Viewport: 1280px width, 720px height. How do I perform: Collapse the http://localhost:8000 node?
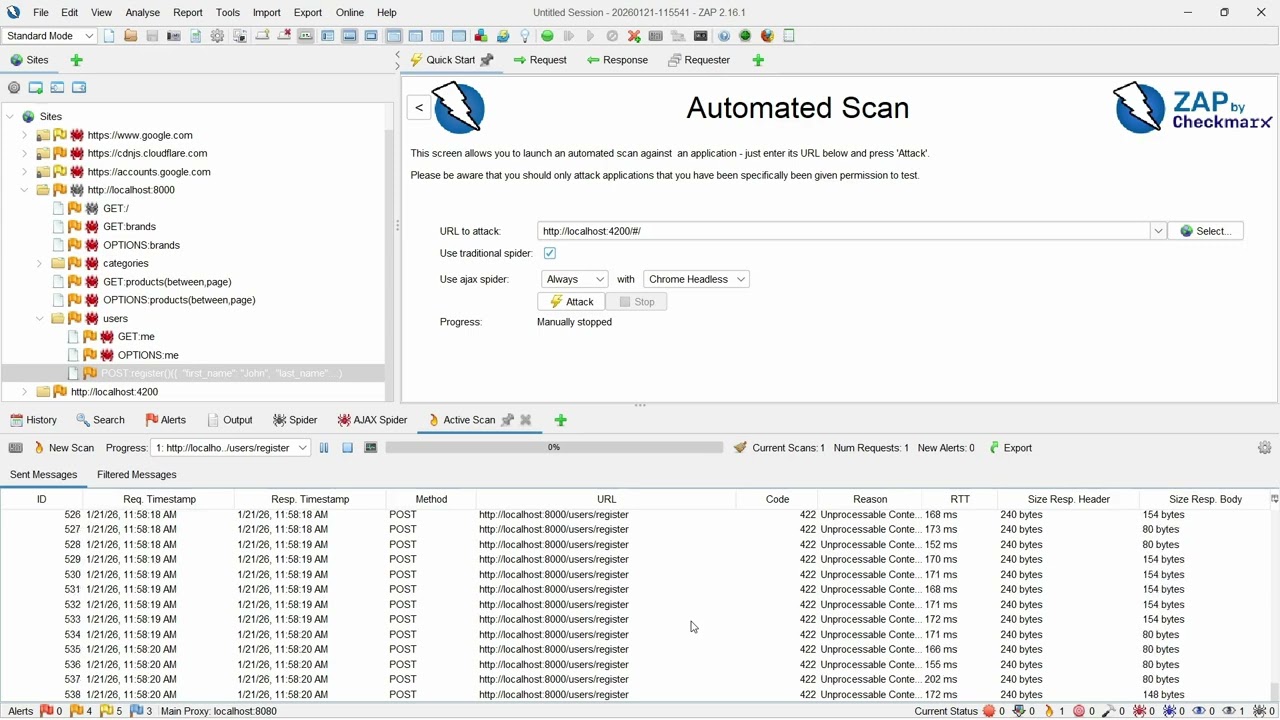pos(24,190)
